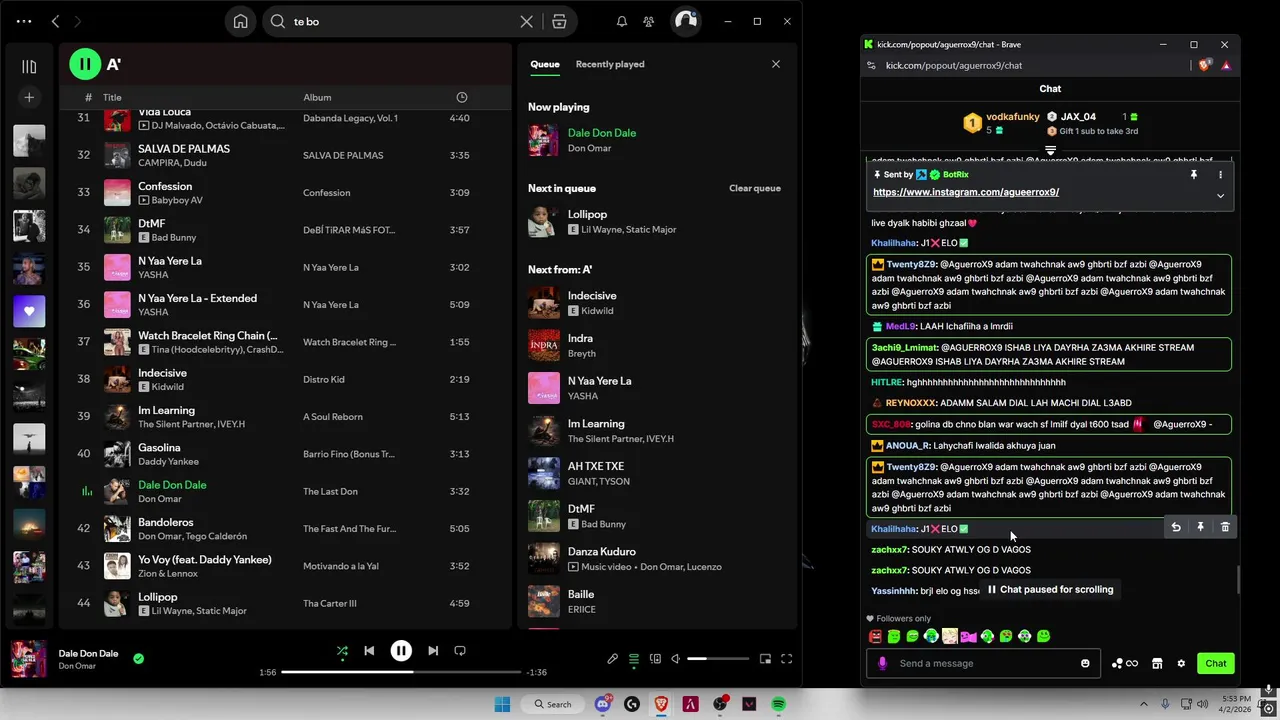Open the site settings icon in Brave's address bar
The height and width of the screenshot is (720, 1280).
(x=871, y=65)
